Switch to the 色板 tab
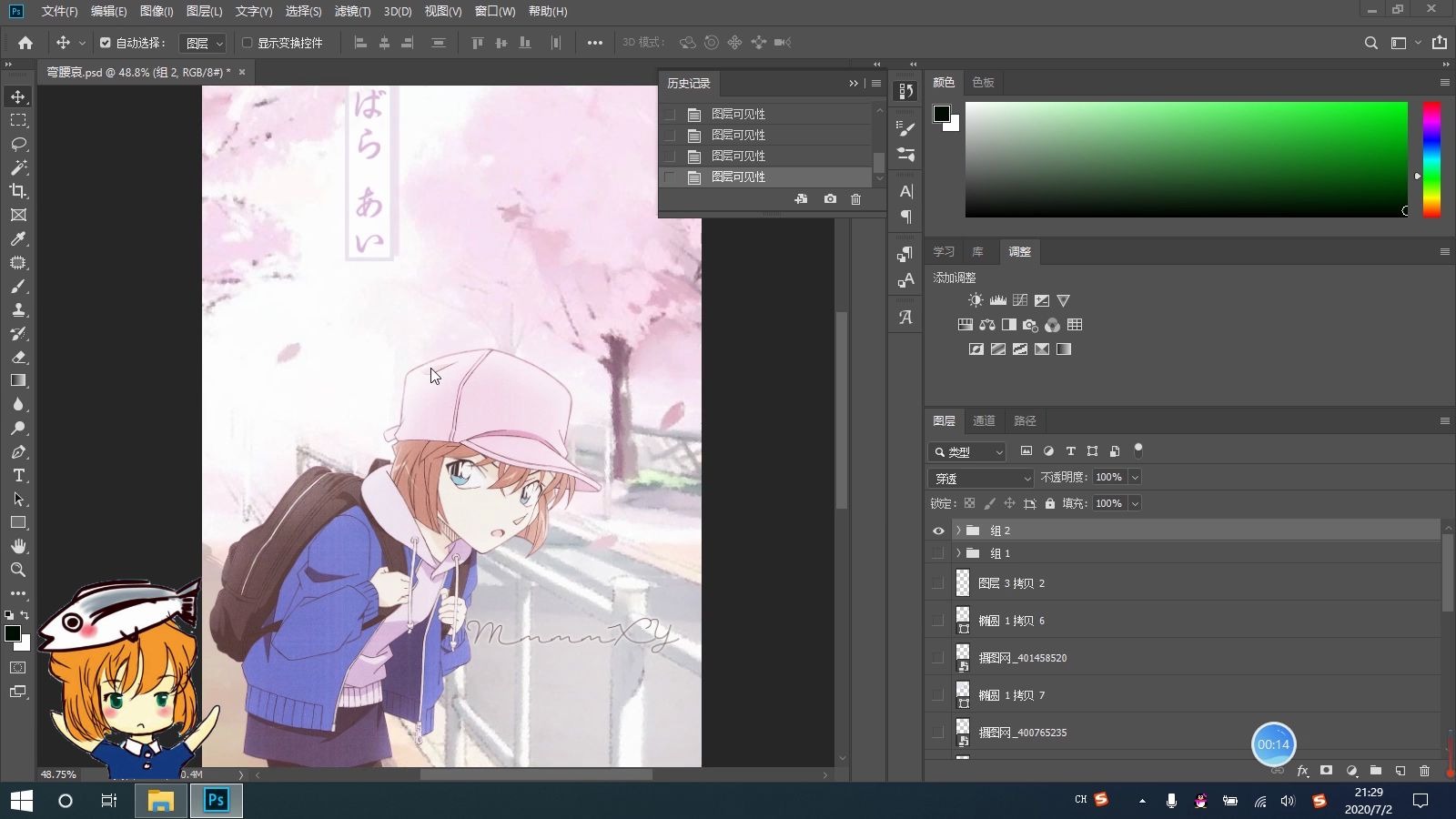This screenshot has height=819, width=1456. 983,82
